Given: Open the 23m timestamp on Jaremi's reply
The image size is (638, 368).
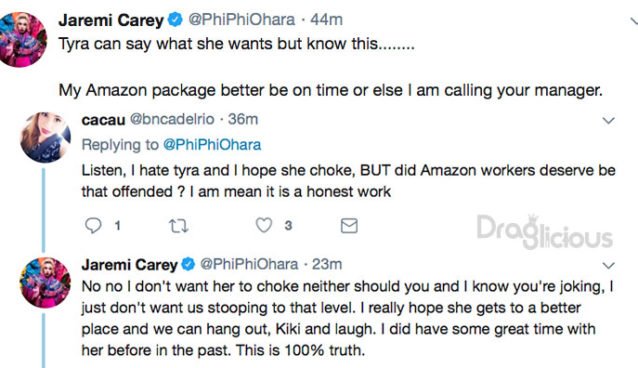Looking at the screenshot, I should [x=327, y=264].
